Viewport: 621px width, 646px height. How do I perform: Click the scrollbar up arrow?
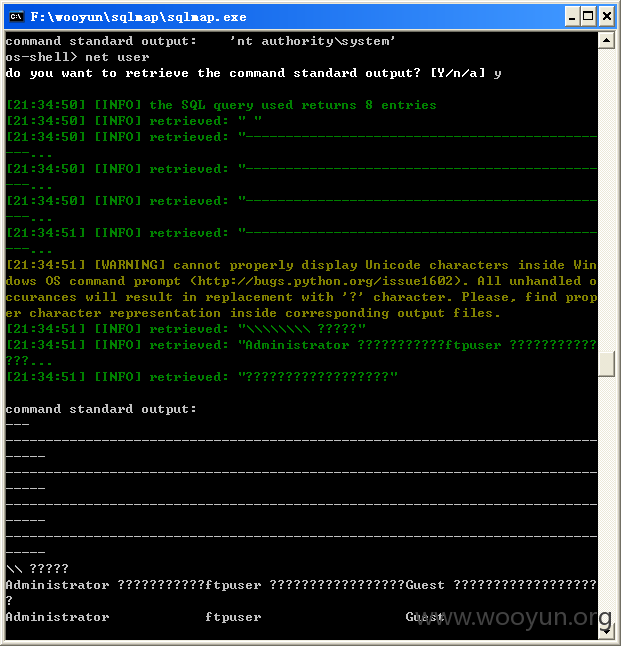click(x=606, y=40)
